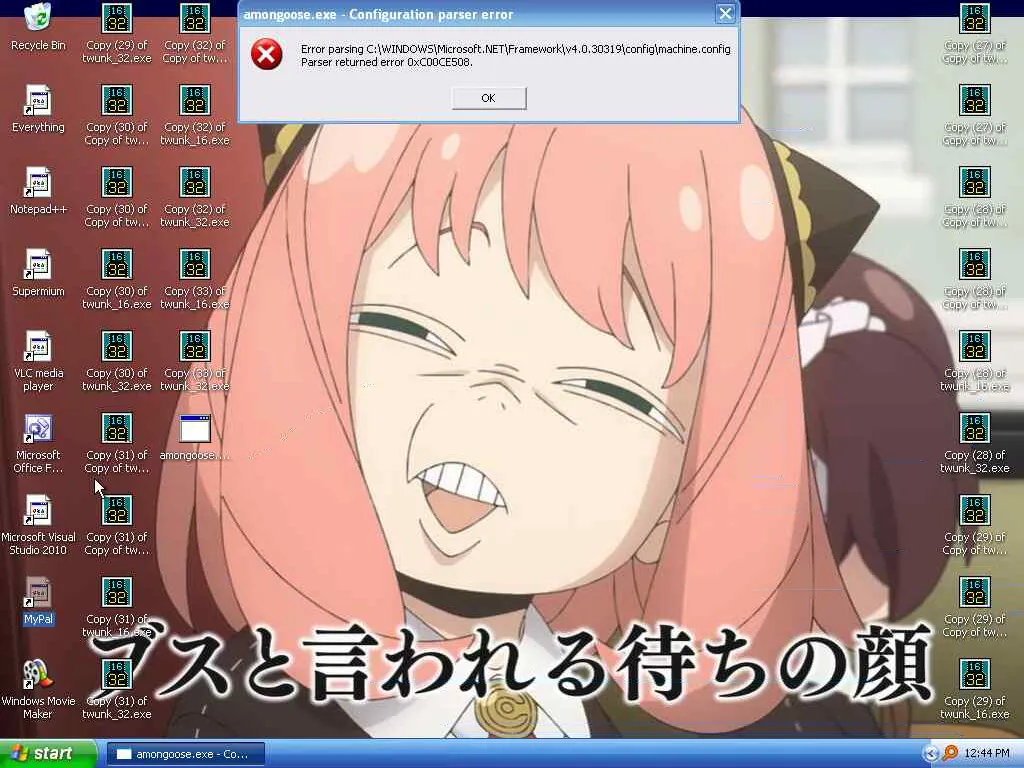Viewport: 1024px width, 768px height.
Task: Select the amongoose desktop program icon
Action: tap(195, 437)
